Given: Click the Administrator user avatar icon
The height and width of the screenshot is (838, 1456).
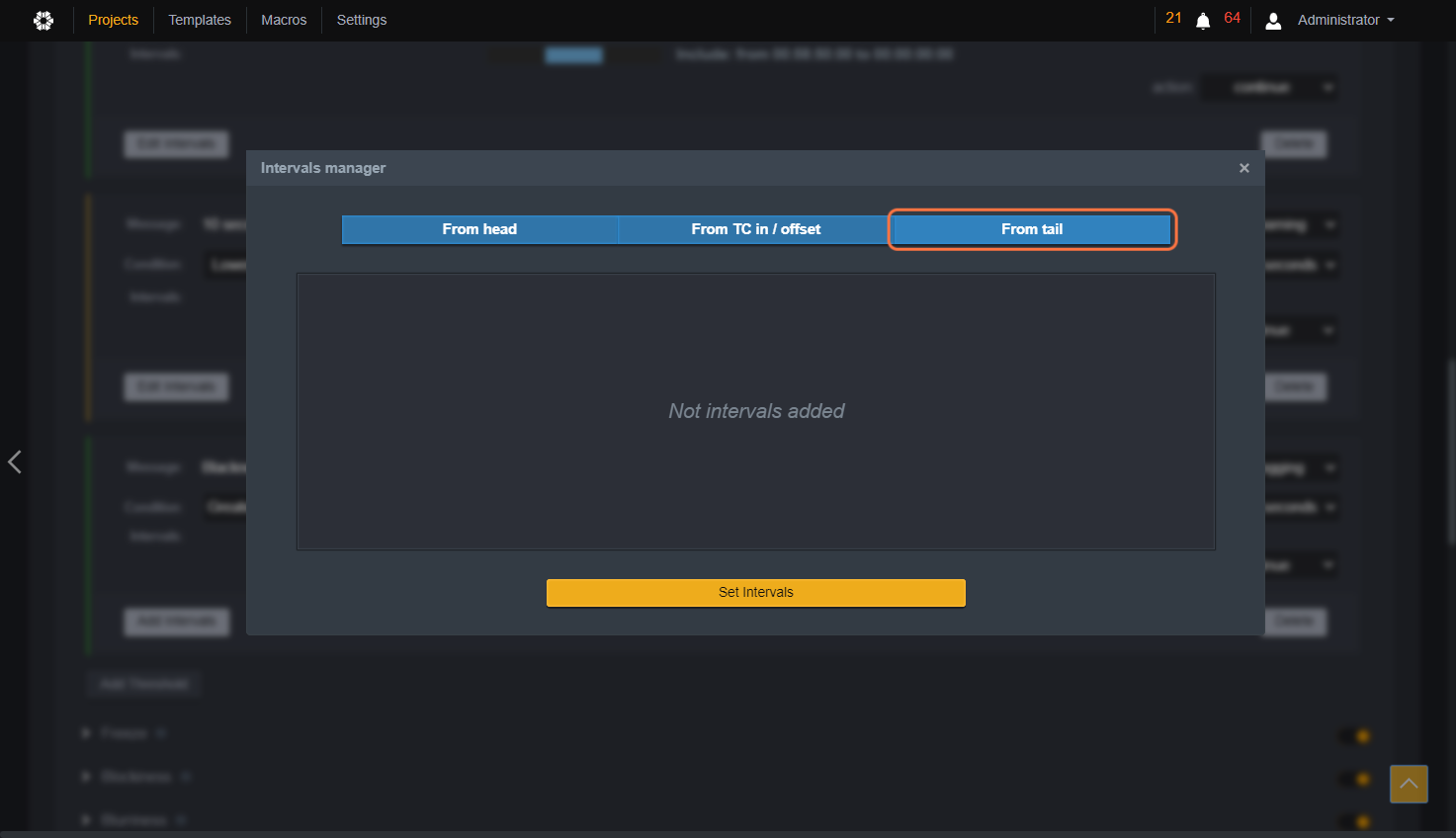Looking at the screenshot, I should click(x=1273, y=20).
